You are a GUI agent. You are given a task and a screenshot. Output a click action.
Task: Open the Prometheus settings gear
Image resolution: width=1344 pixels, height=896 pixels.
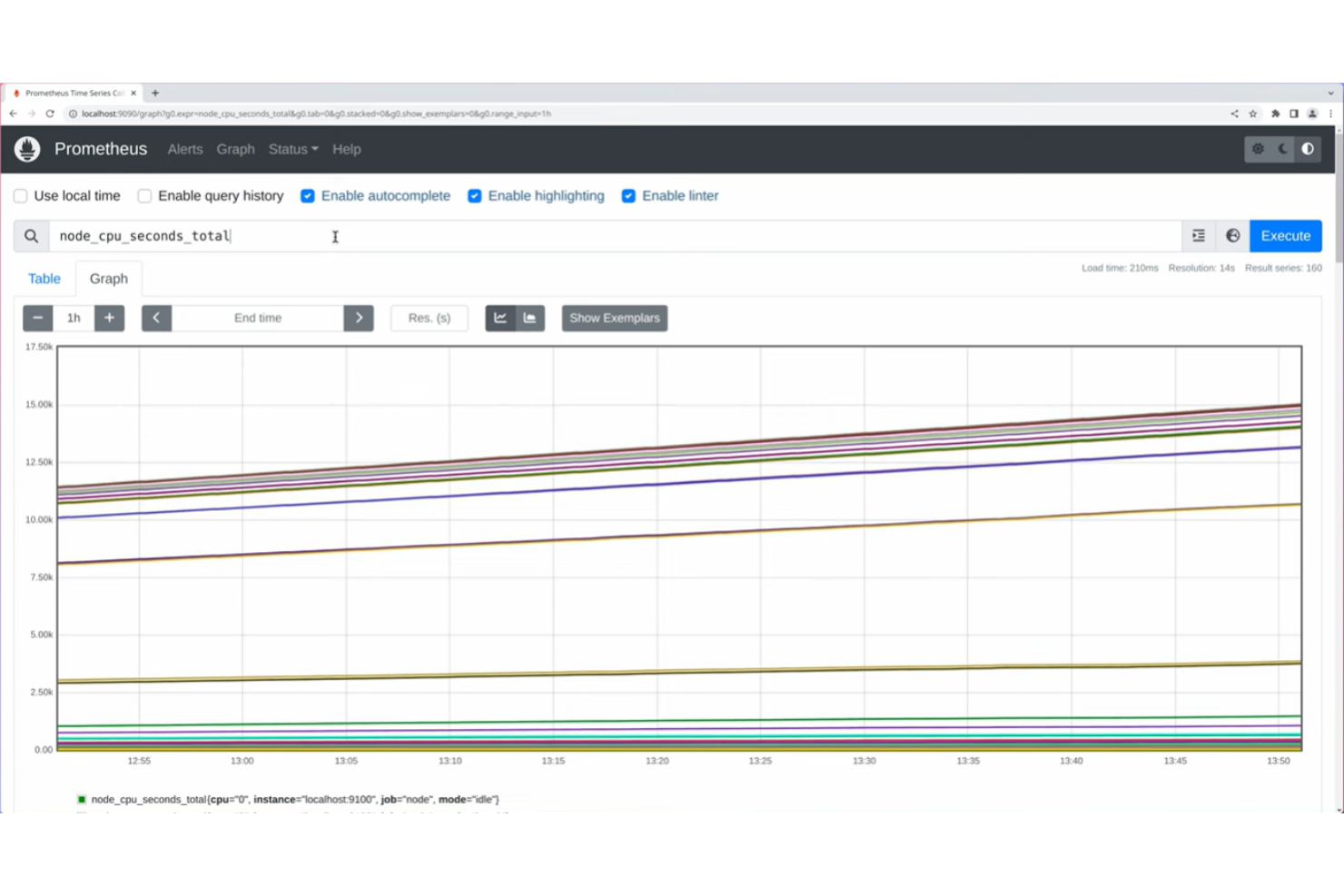[1258, 149]
